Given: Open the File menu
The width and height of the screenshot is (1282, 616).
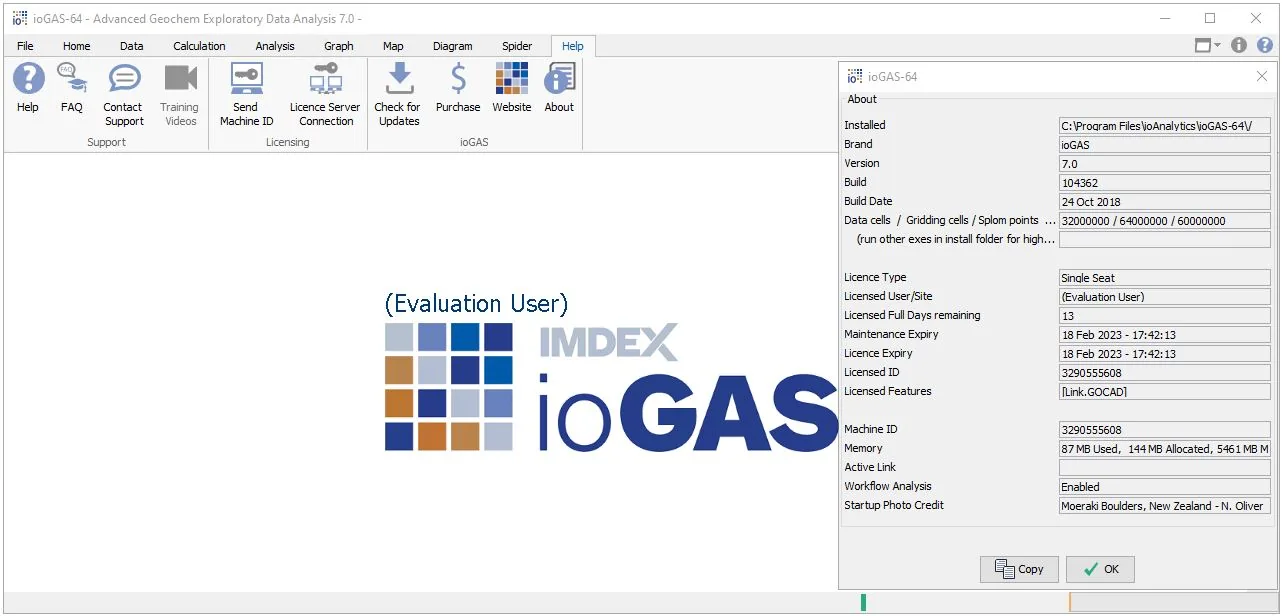Looking at the screenshot, I should point(25,46).
